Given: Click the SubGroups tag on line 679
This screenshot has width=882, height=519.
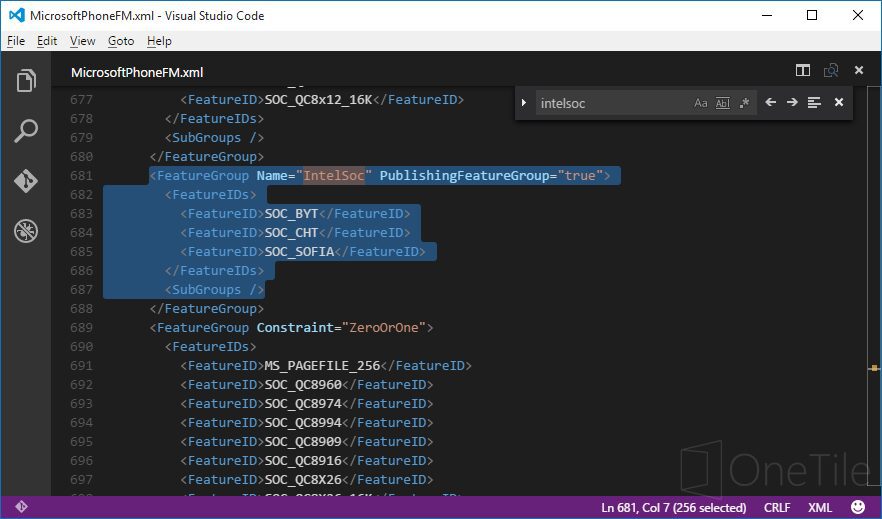Looking at the screenshot, I should point(214,138).
